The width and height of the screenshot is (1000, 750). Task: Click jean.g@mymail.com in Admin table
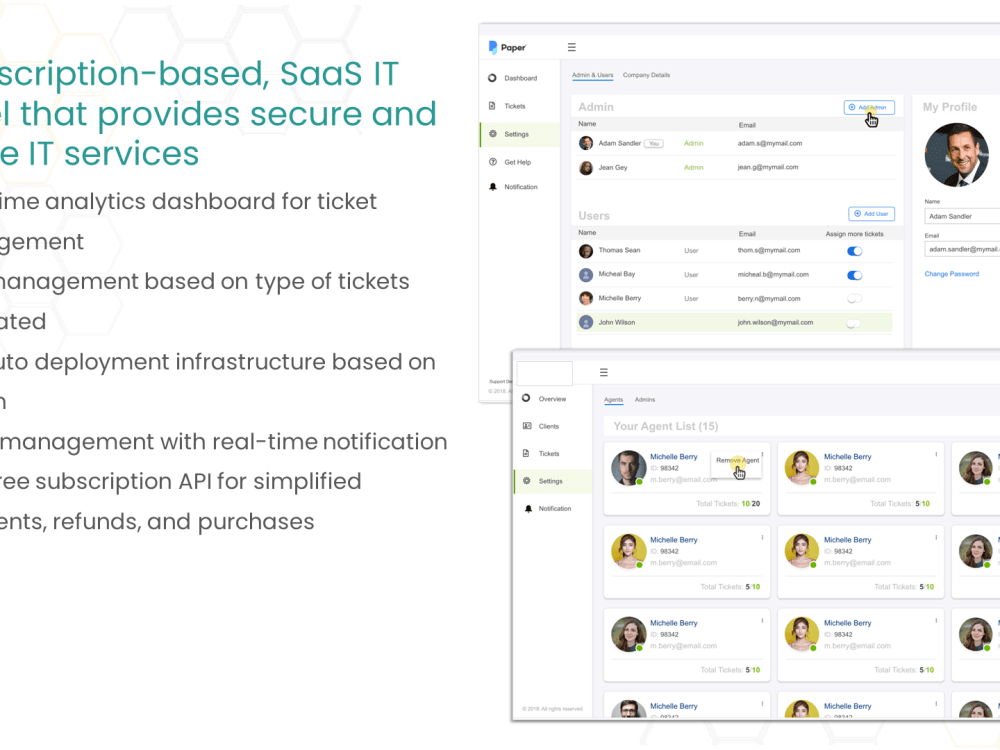tap(768, 167)
